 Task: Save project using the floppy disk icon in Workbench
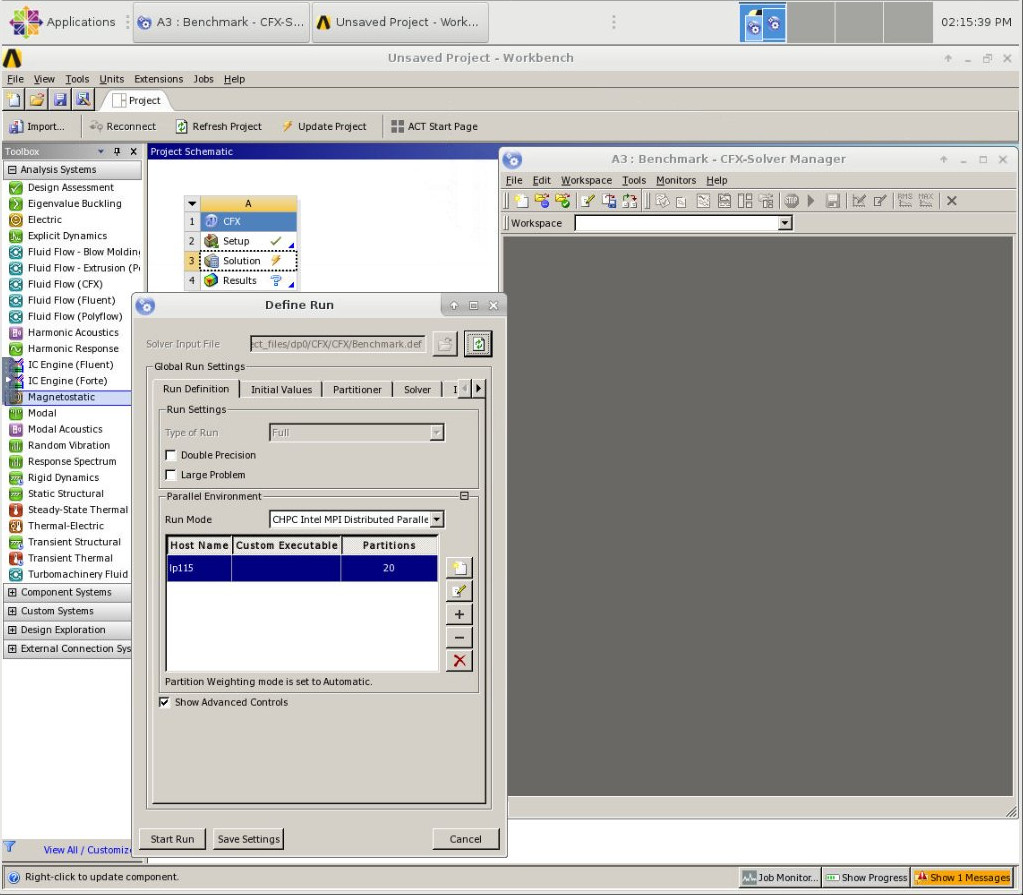[x=60, y=100]
